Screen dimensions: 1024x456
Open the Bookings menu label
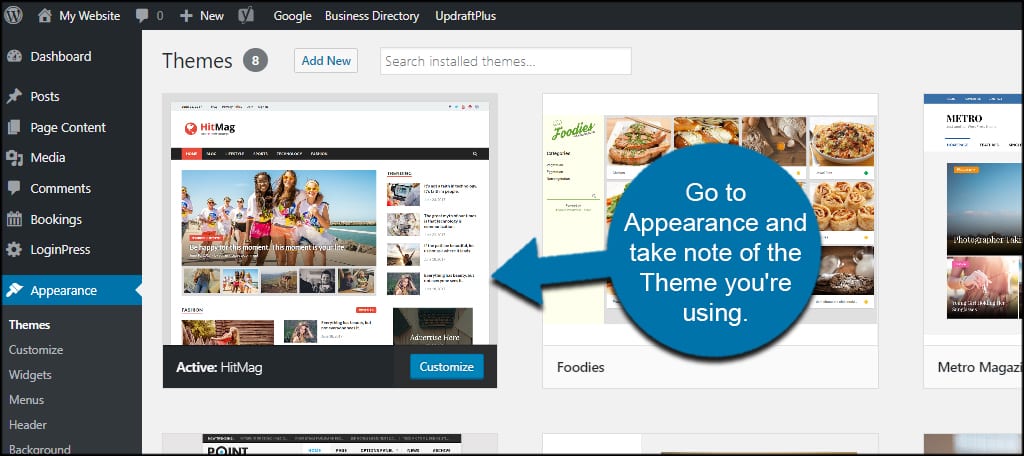point(56,220)
